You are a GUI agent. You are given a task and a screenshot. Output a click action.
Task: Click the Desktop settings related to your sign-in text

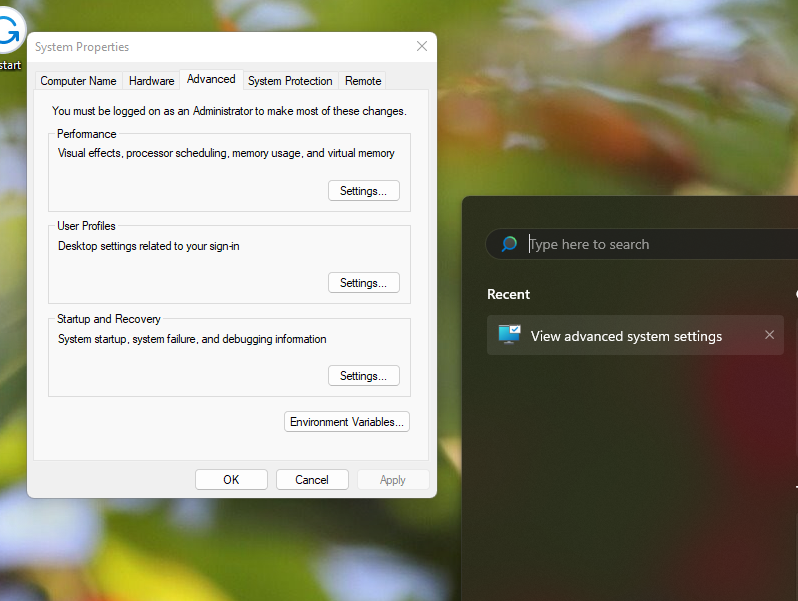click(x=149, y=246)
